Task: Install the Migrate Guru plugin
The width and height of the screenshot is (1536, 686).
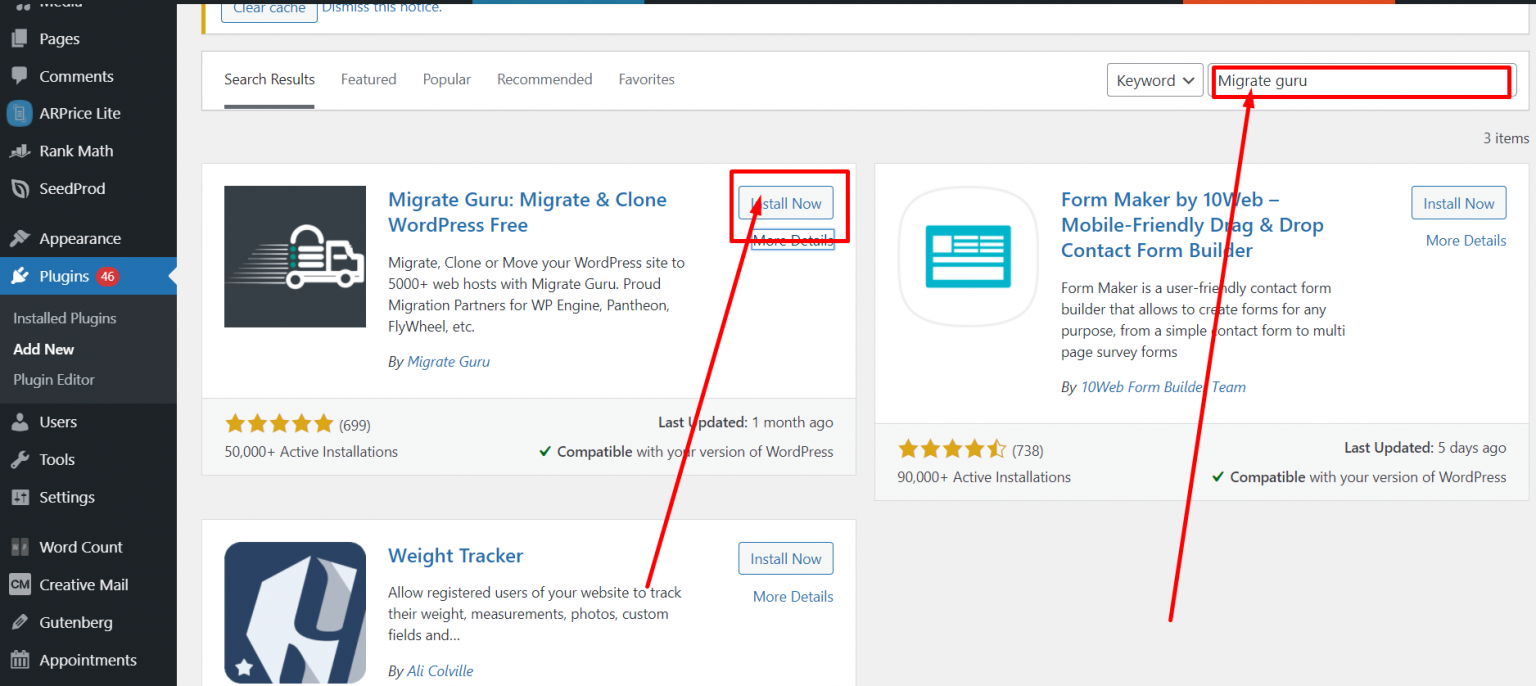Action: pos(785,202)
